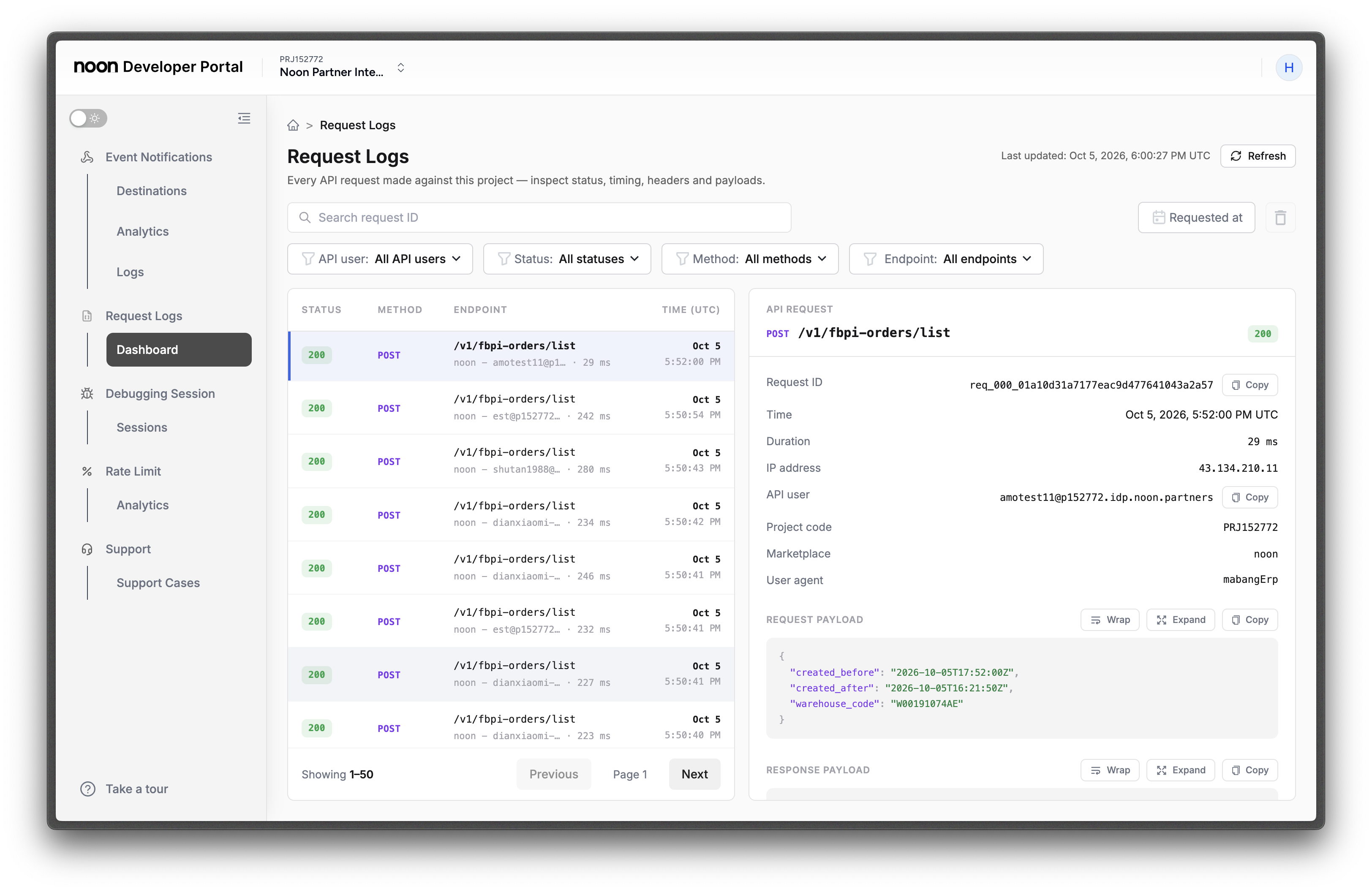Expand the request payload
The width and height of the screenshot is (1372, 892).
1181,620
